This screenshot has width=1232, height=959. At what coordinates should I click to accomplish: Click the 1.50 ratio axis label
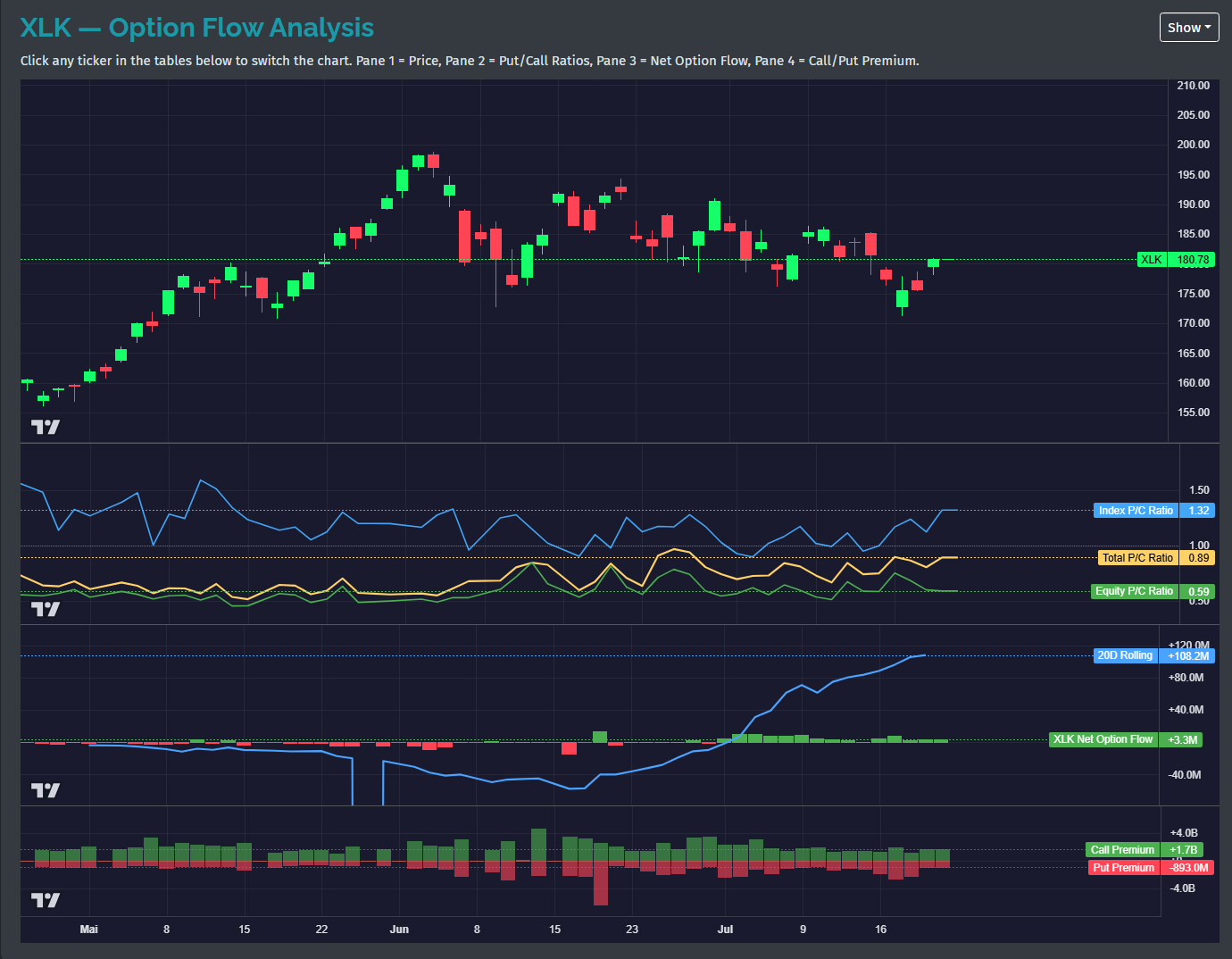[1199, 490]
